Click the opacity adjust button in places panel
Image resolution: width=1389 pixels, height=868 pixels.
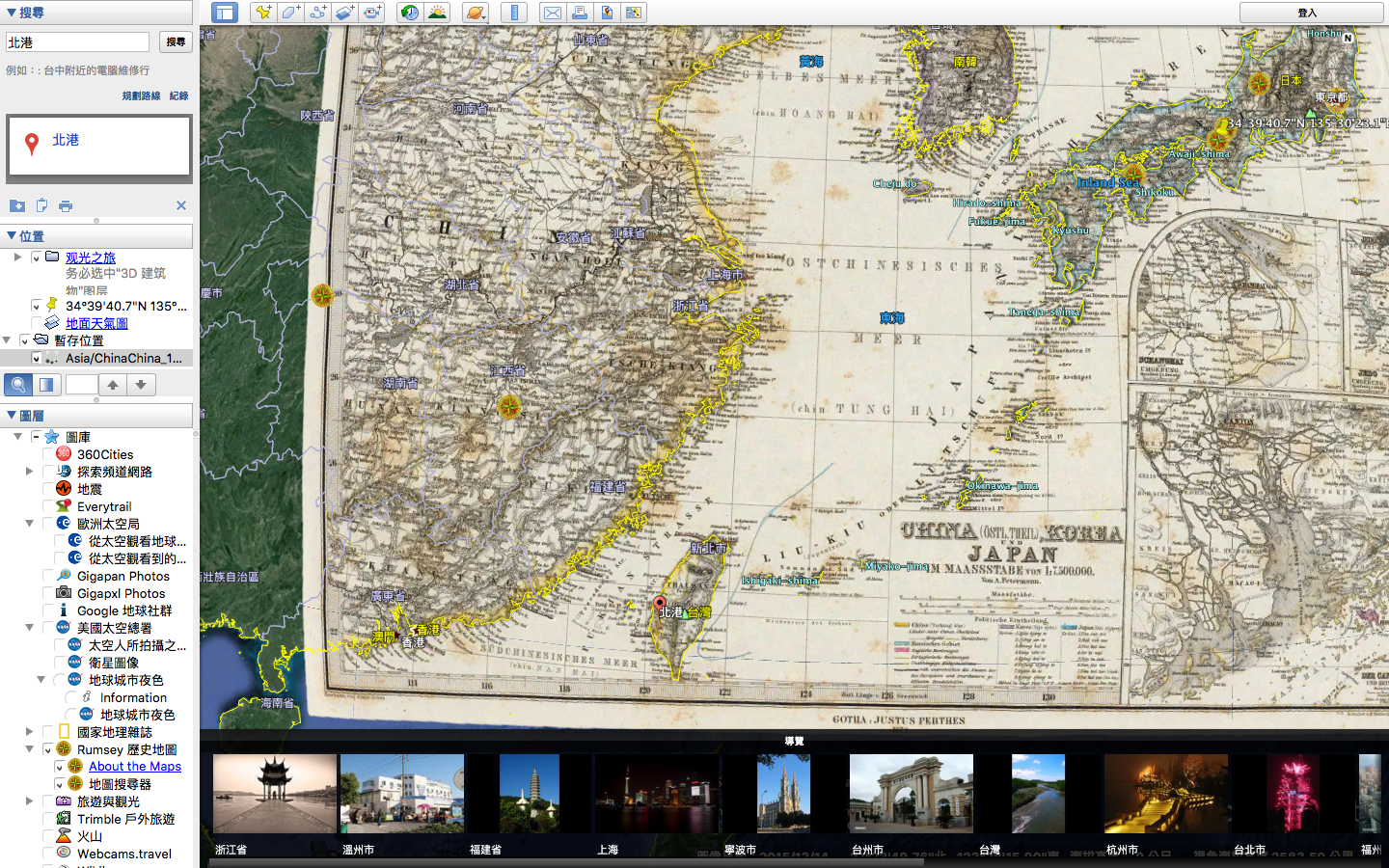(x=46, y=385)
